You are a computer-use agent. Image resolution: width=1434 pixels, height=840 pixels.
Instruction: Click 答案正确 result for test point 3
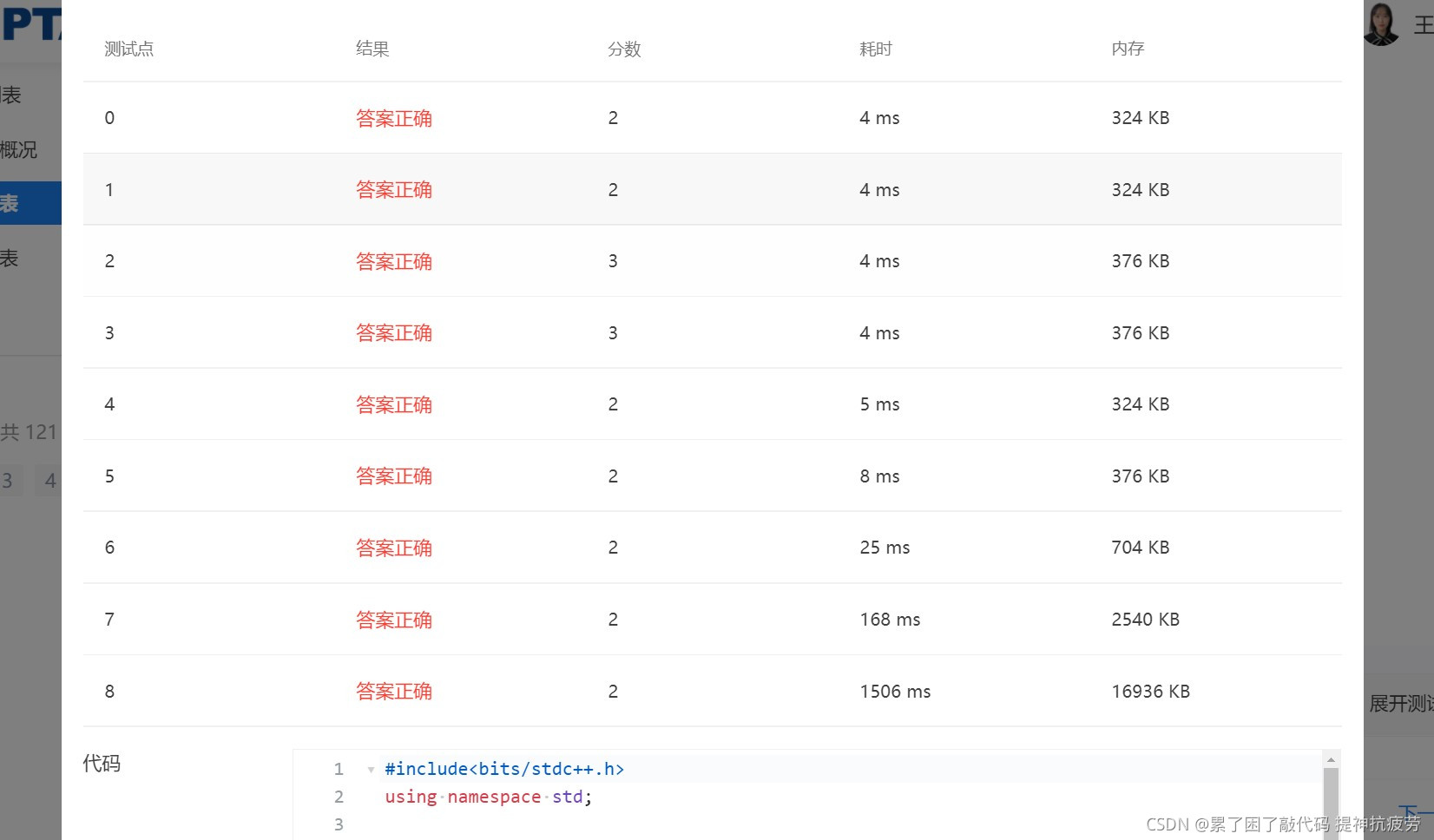point(394,332)
